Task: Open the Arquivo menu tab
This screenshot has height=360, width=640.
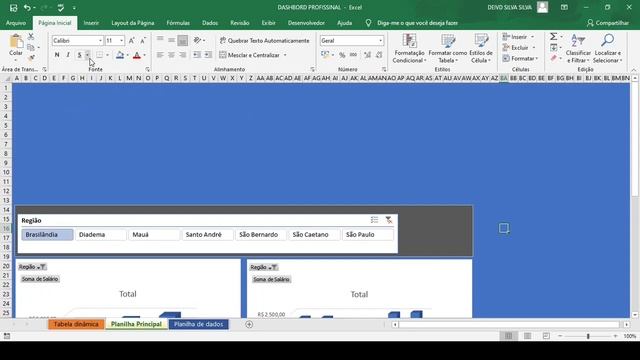Action: pos(16,23)
